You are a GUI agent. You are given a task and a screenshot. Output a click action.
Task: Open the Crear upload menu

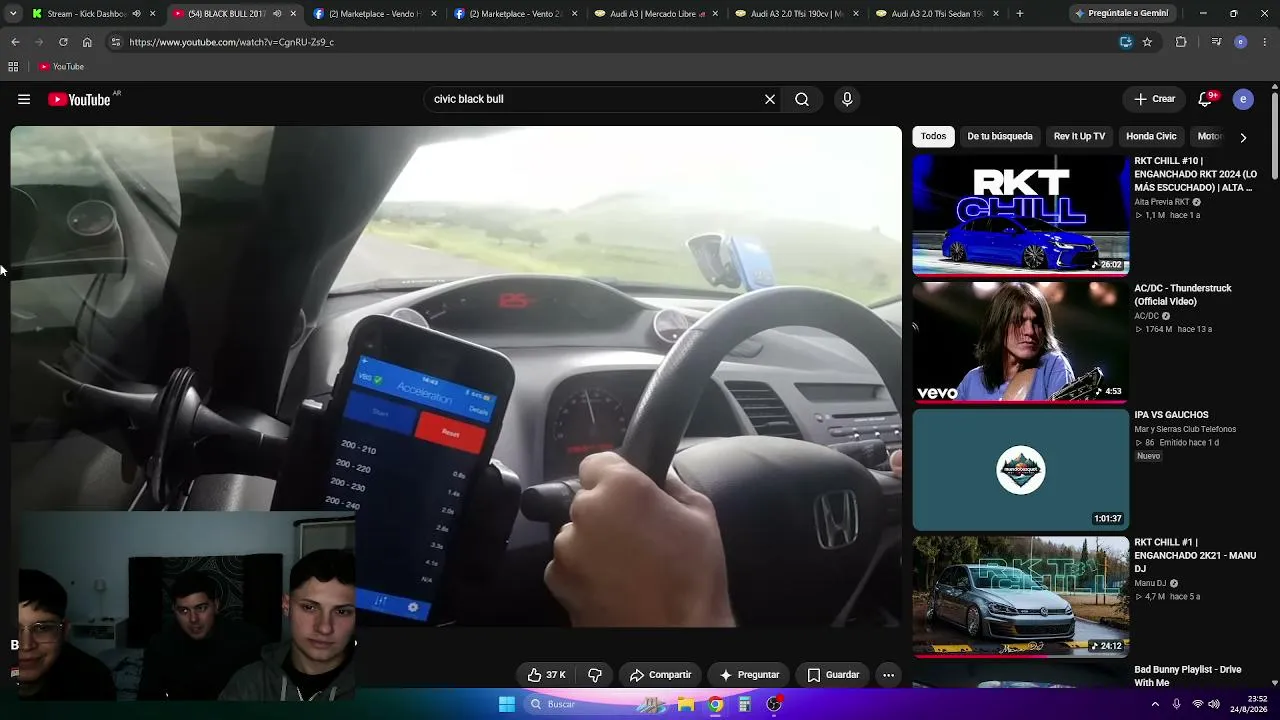click(x=1154, y=99)
